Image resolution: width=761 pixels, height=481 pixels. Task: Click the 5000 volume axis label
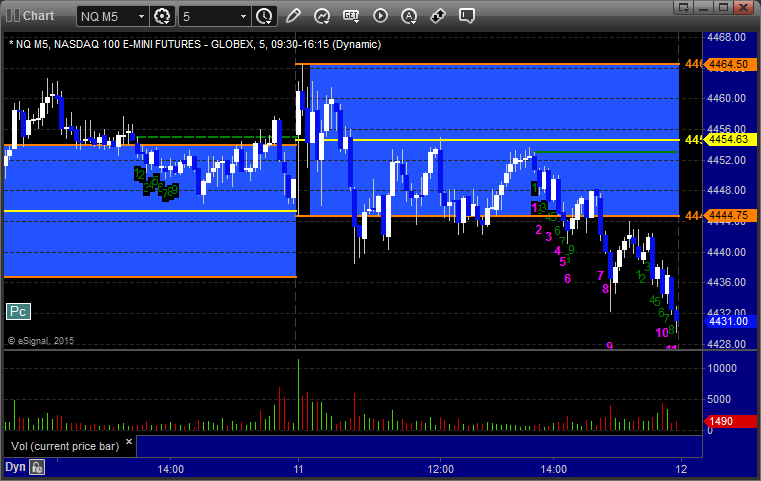pyautogui.click(x=719, y=399)
